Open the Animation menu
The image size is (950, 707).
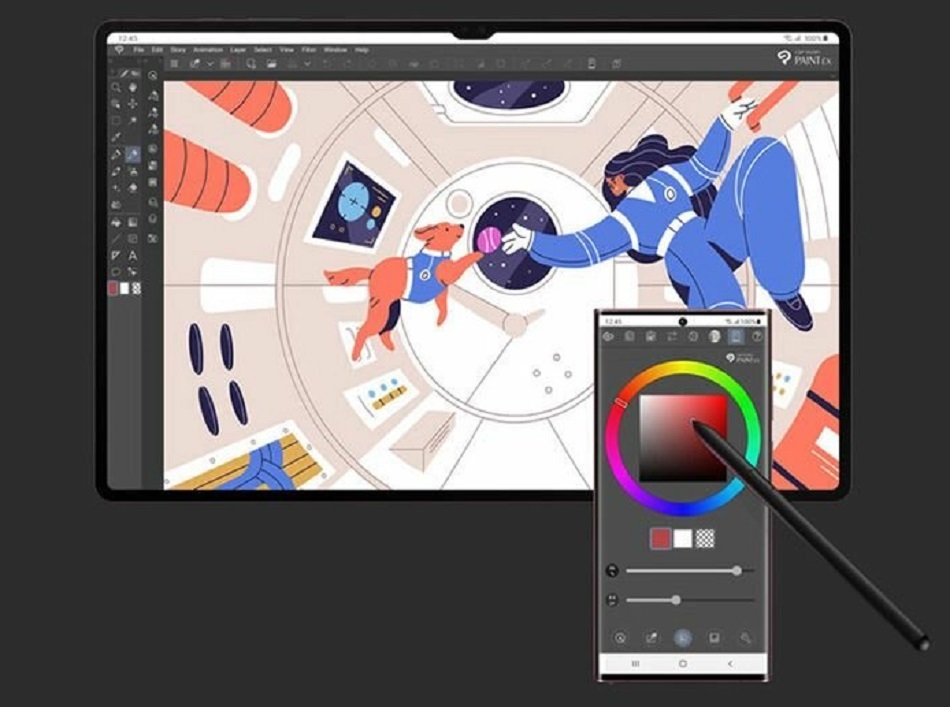click(x=208, y=49)
